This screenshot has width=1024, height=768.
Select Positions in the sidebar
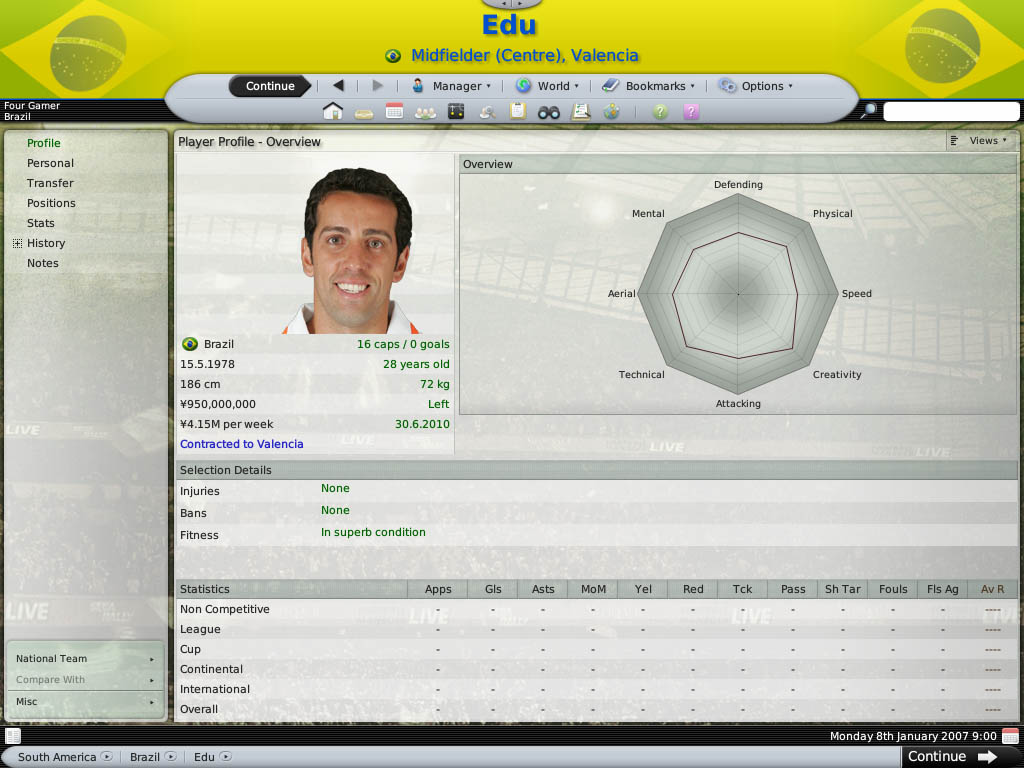[51, 203]
